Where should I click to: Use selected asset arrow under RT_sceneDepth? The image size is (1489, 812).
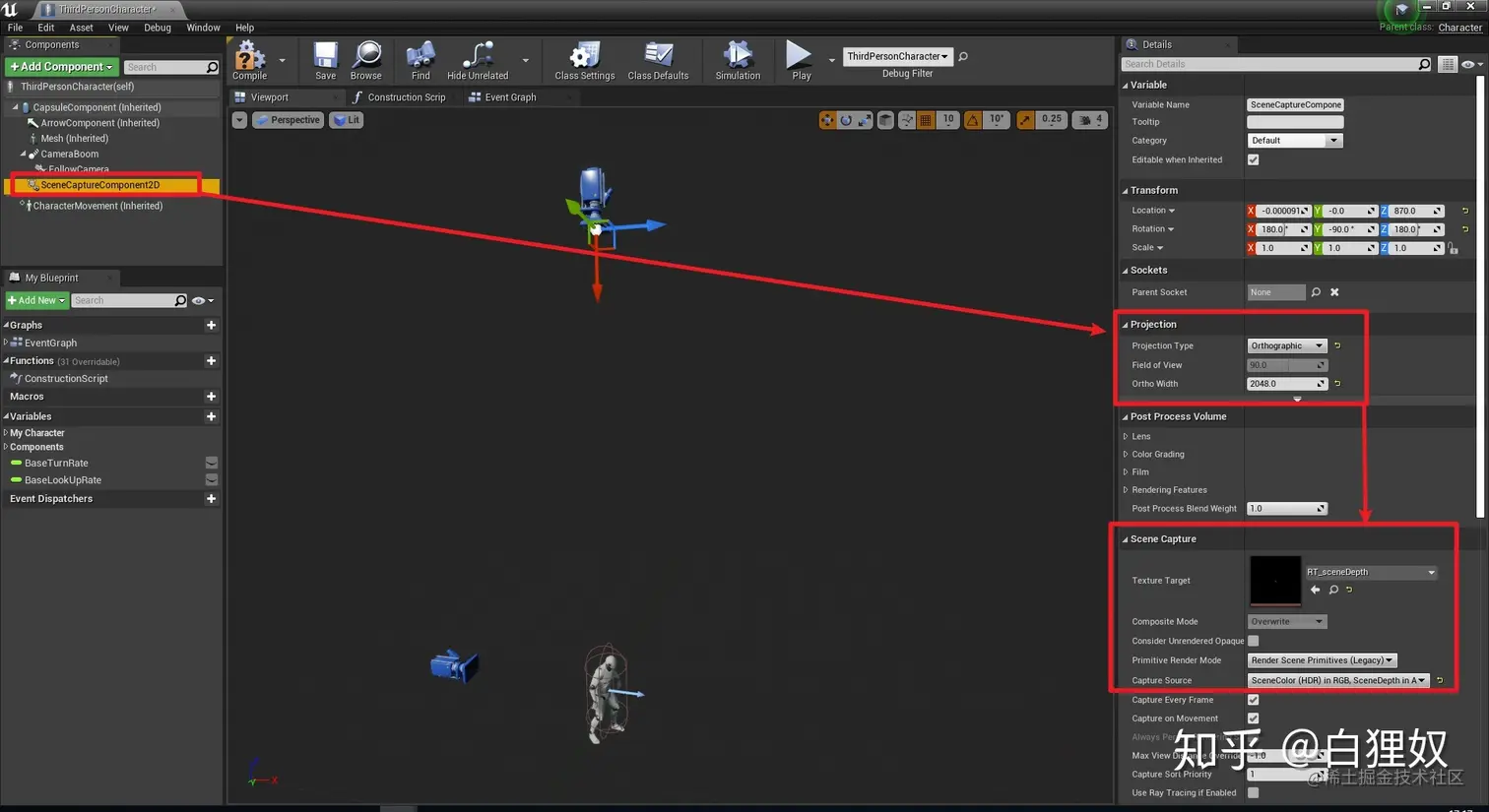point(1315,590)
